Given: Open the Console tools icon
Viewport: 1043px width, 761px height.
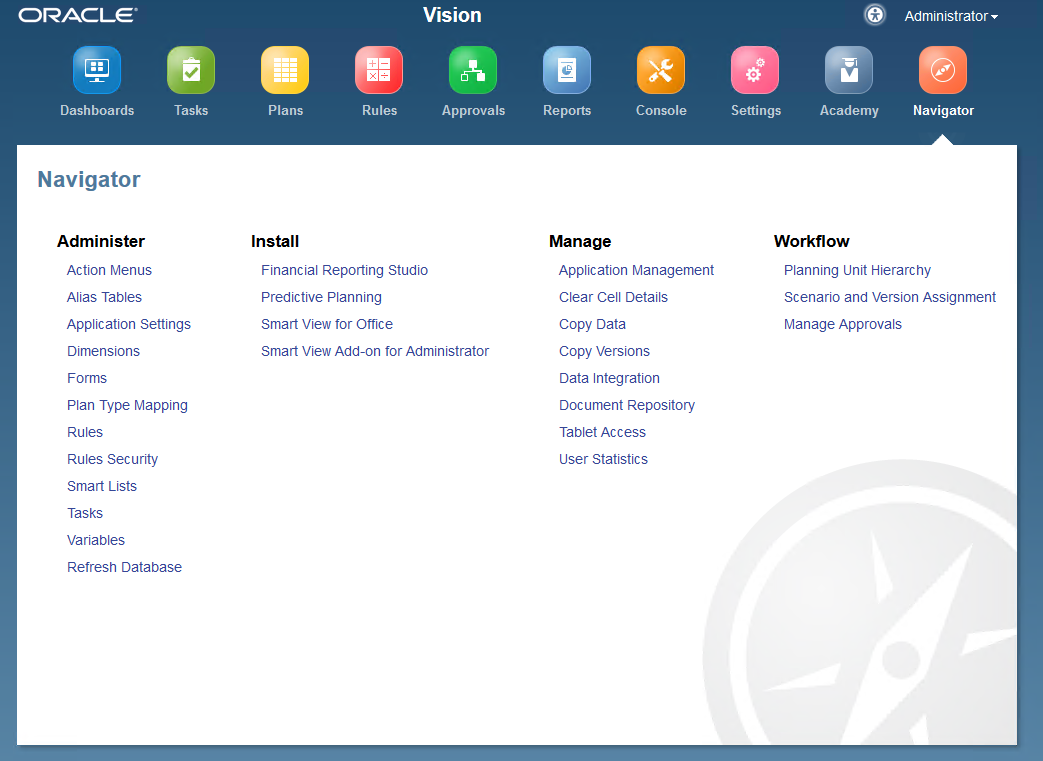Looking at the screenshot, I should [661, 70].
